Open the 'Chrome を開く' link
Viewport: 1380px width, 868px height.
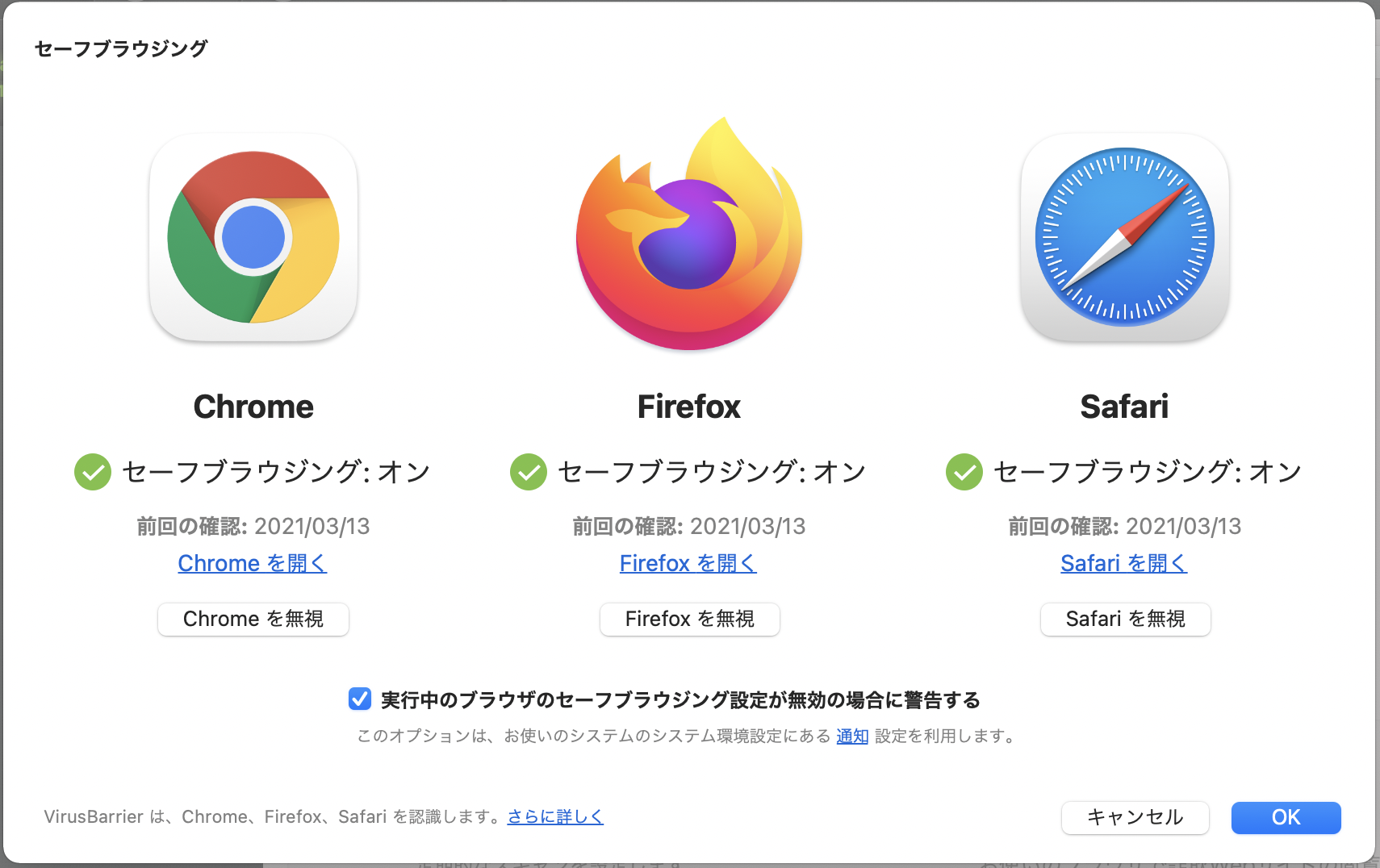(x=253, y=563)
